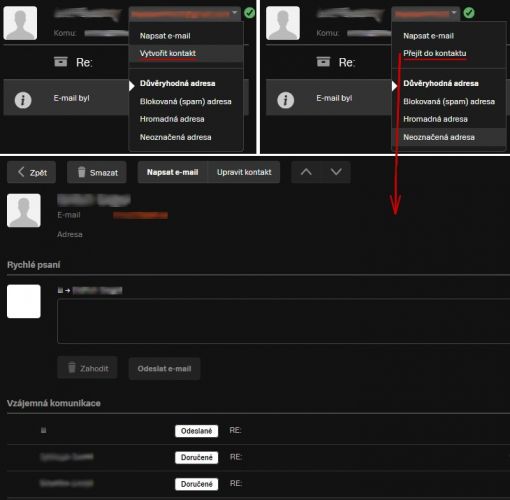Go to the next contact with the down chevron
The width and height of the screenshot is (510, 500).
coord(336,172)
